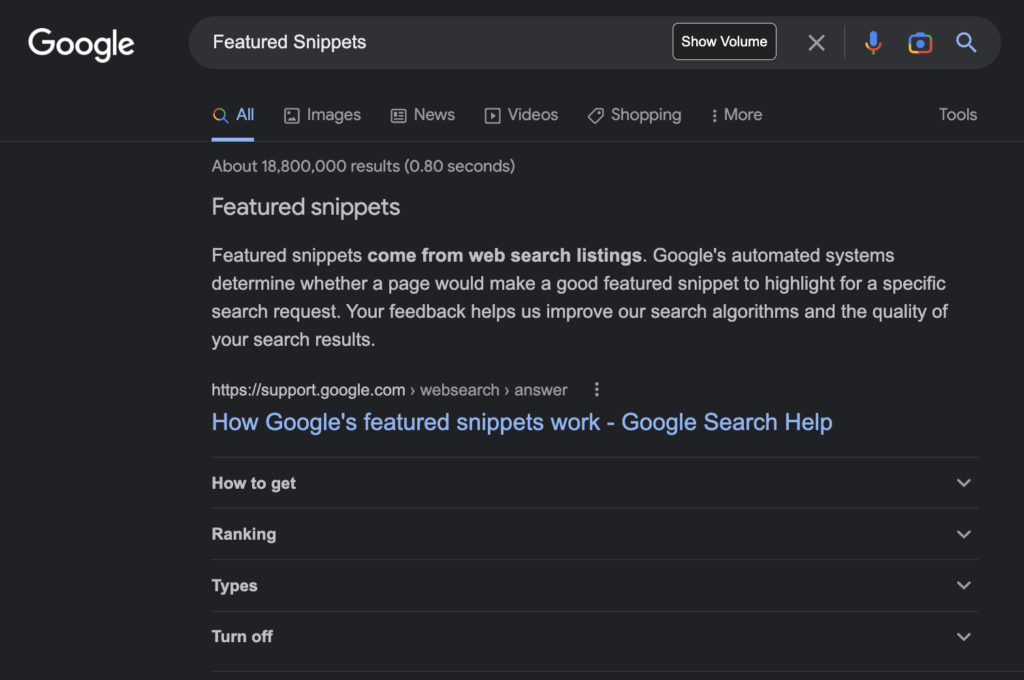The image size is (1024, 680).
Task: Expand the Turn off section
Action: (x=594, y=637)
